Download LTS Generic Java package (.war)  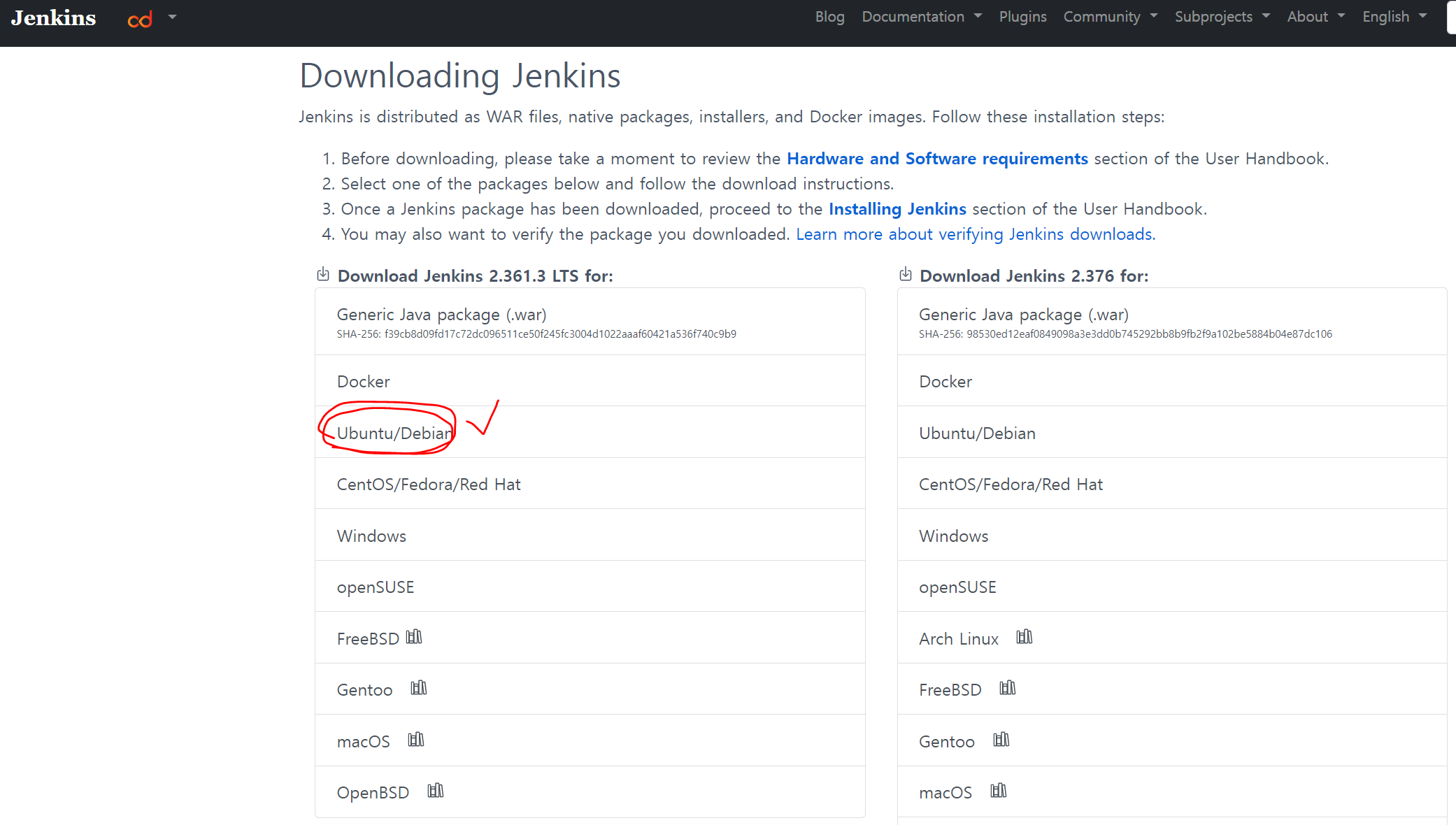(x=441, y=315)
